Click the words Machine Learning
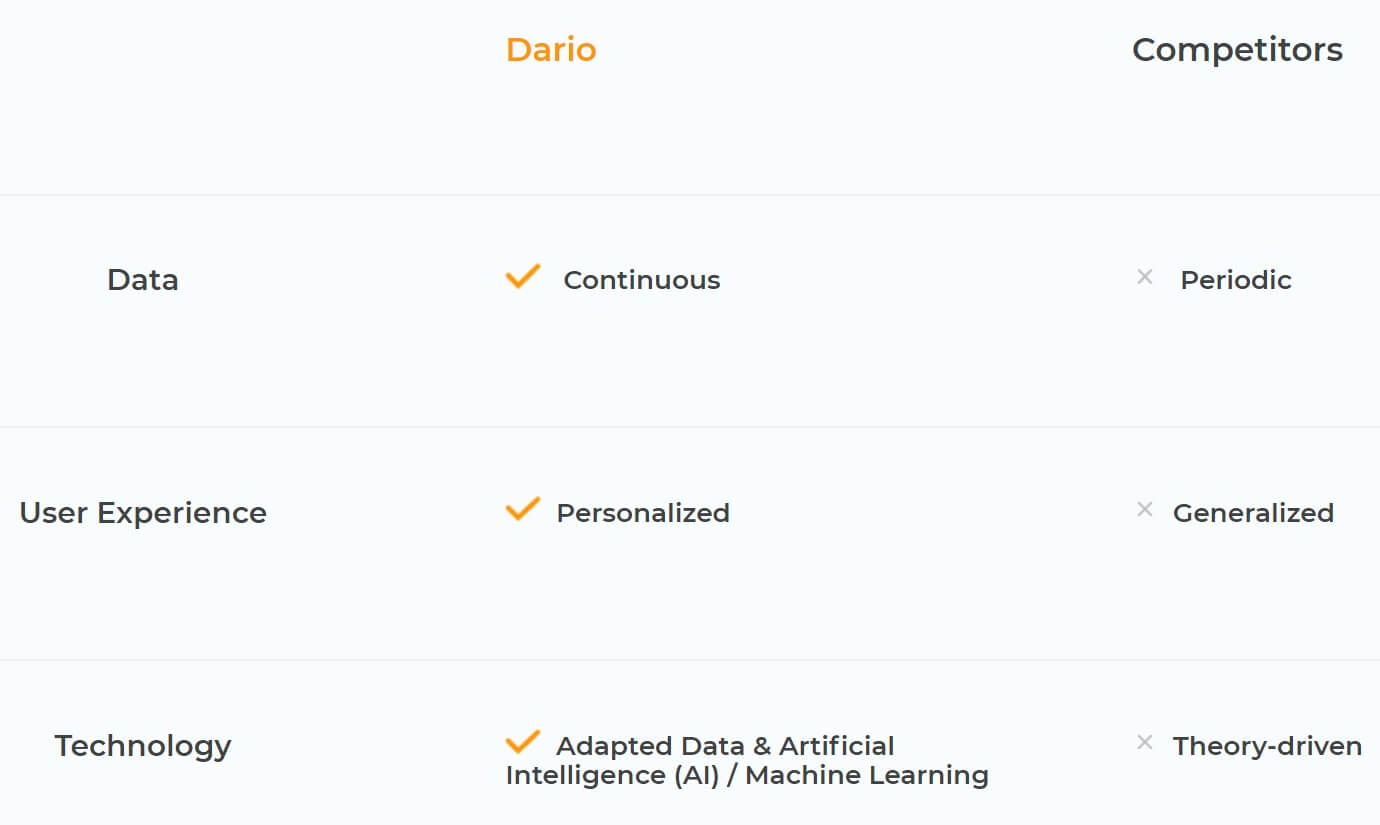 click(867, 775)
